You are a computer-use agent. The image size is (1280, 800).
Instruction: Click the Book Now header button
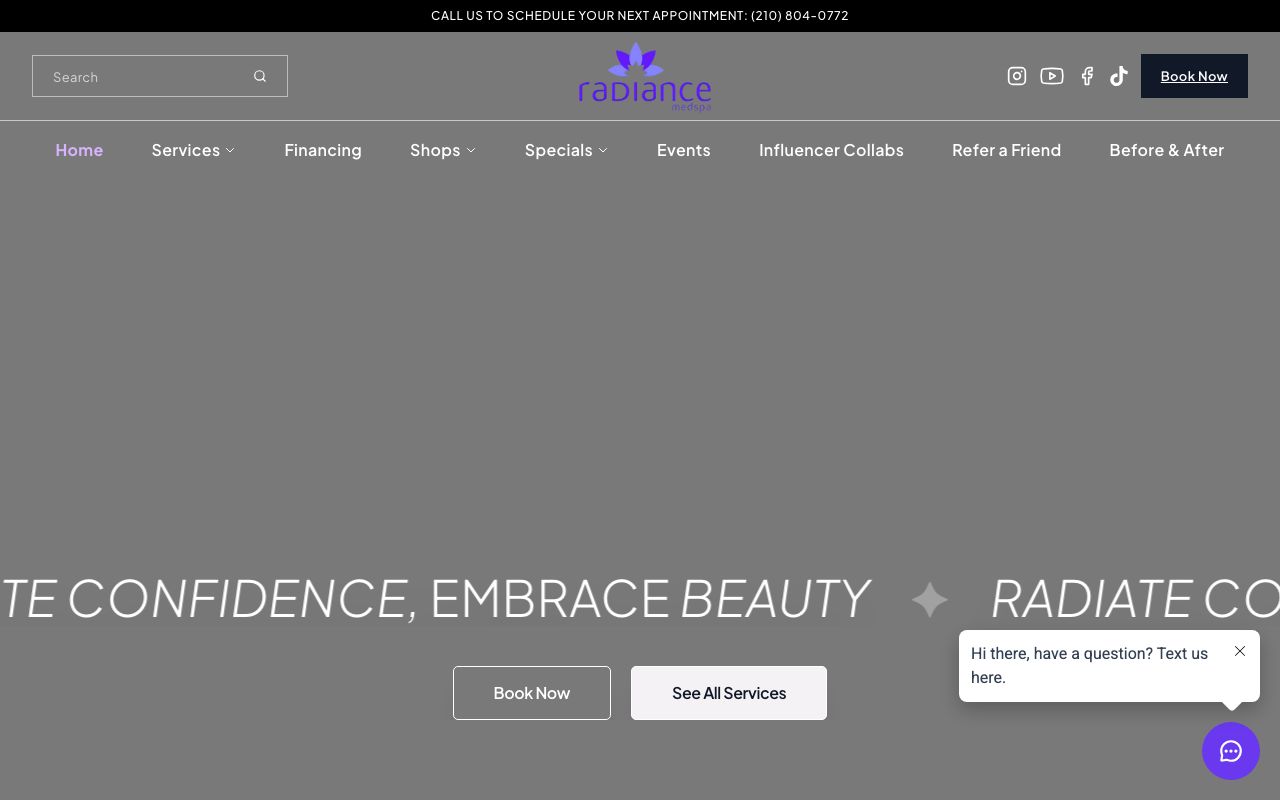click(x=1194, y=76)
